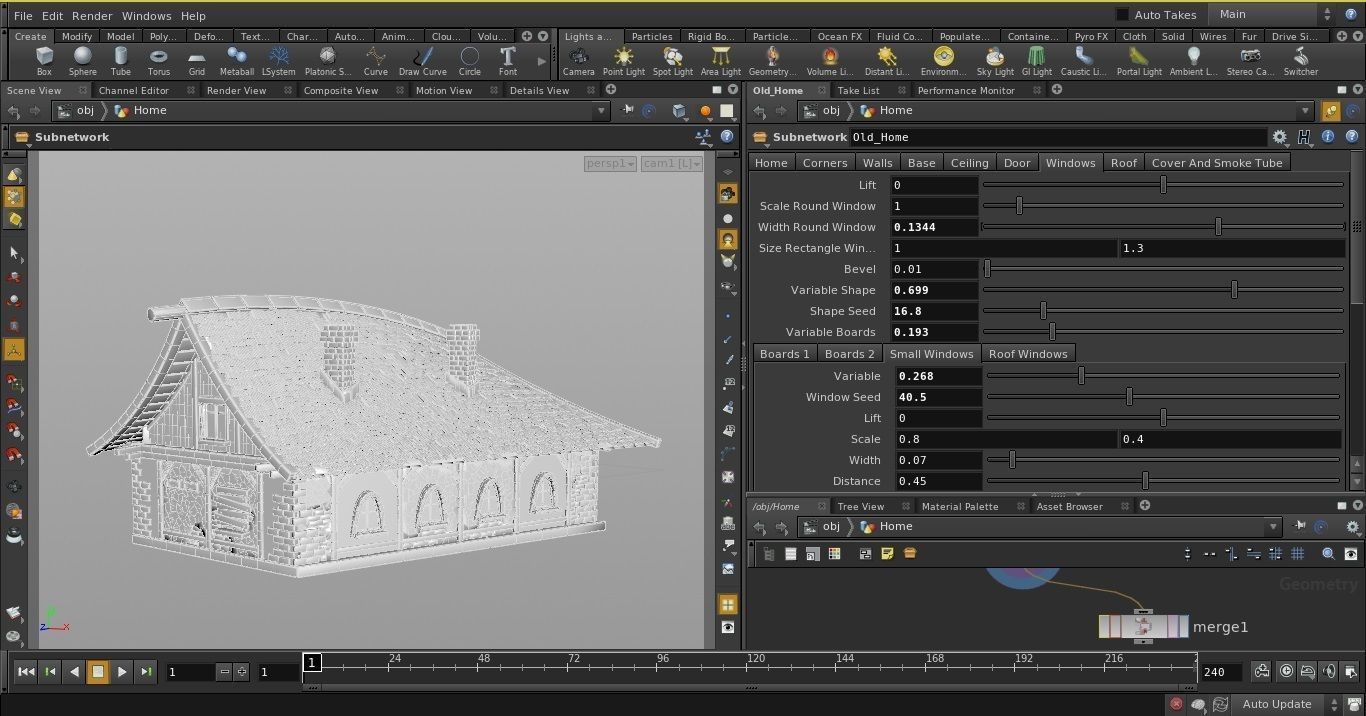Image resolution: width=1366 pixels, height=716 pixels.
Task: Expand the Auto Update mode dropdown
Action: click(x=1288, y=704)
